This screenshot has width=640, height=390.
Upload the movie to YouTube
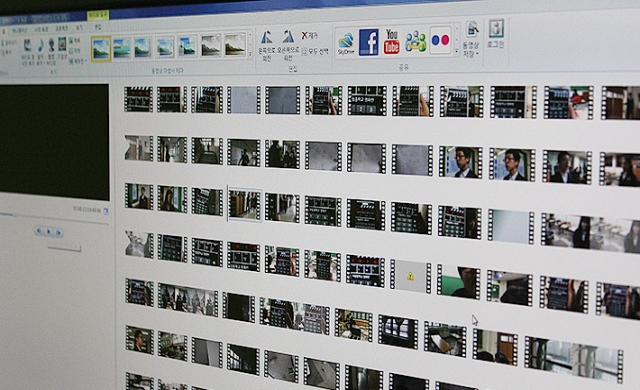point(391,42)
